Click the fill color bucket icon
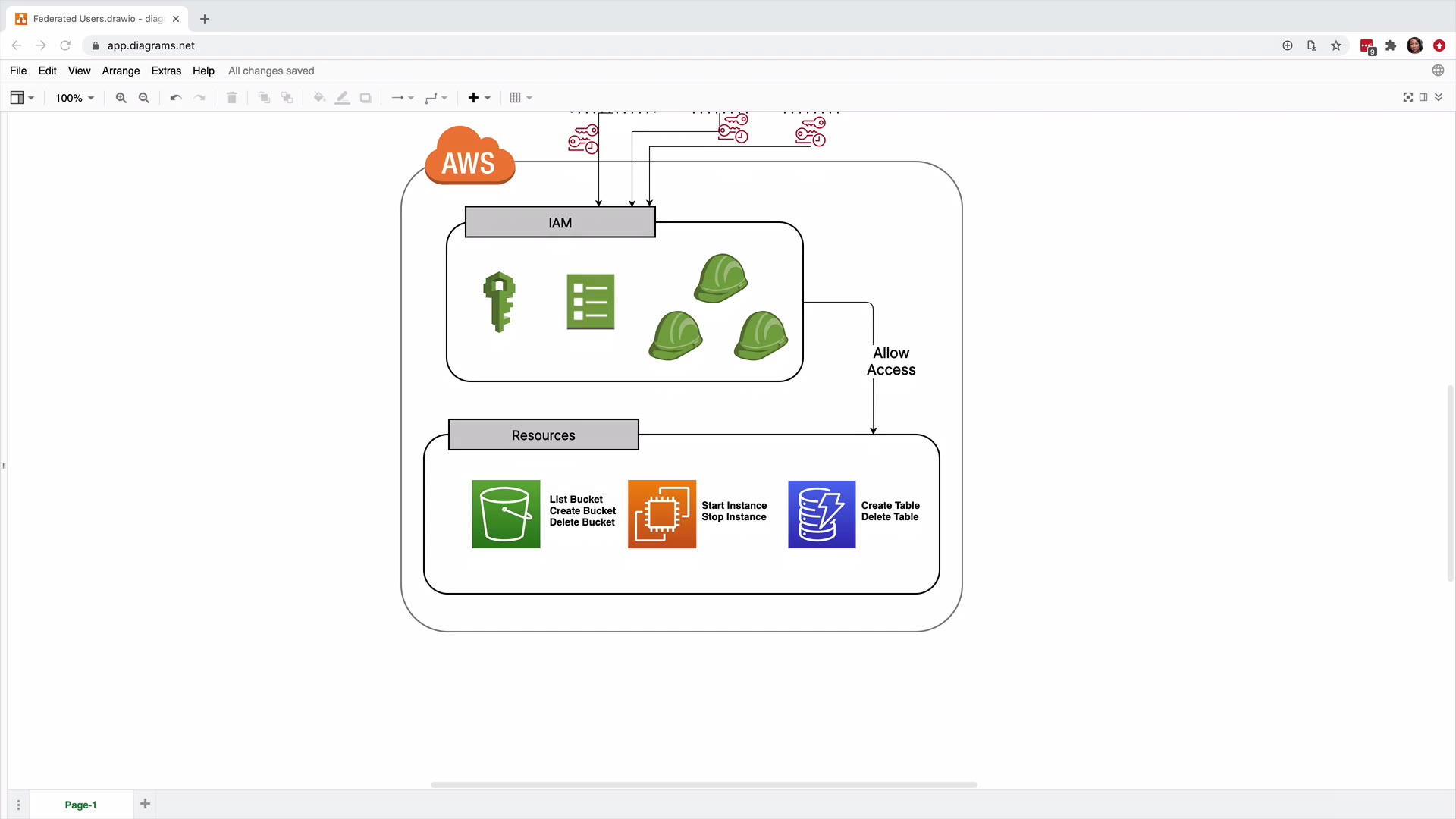This screenshot has height=819, width=1456. click(319, 98)
